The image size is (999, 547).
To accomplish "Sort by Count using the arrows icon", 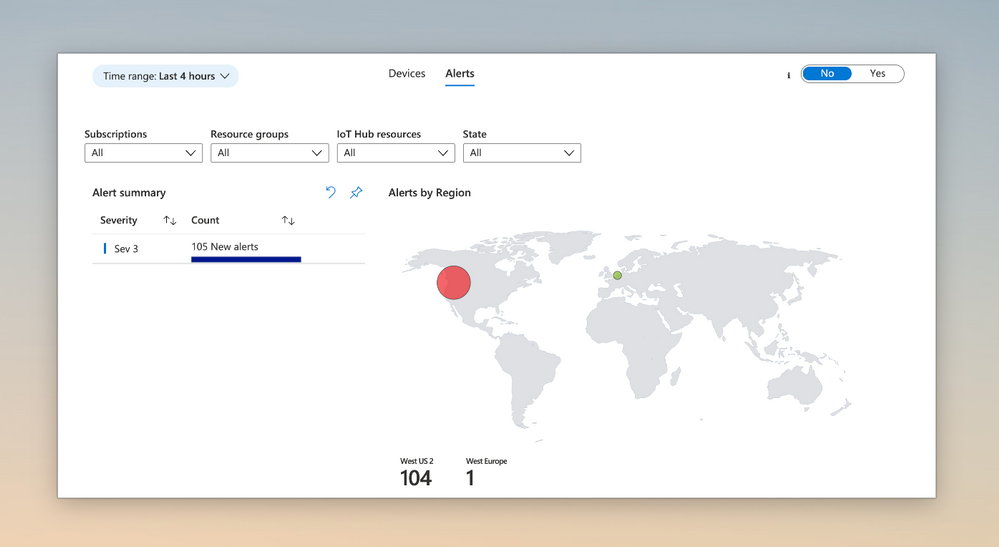I will (x=288, y=220).
